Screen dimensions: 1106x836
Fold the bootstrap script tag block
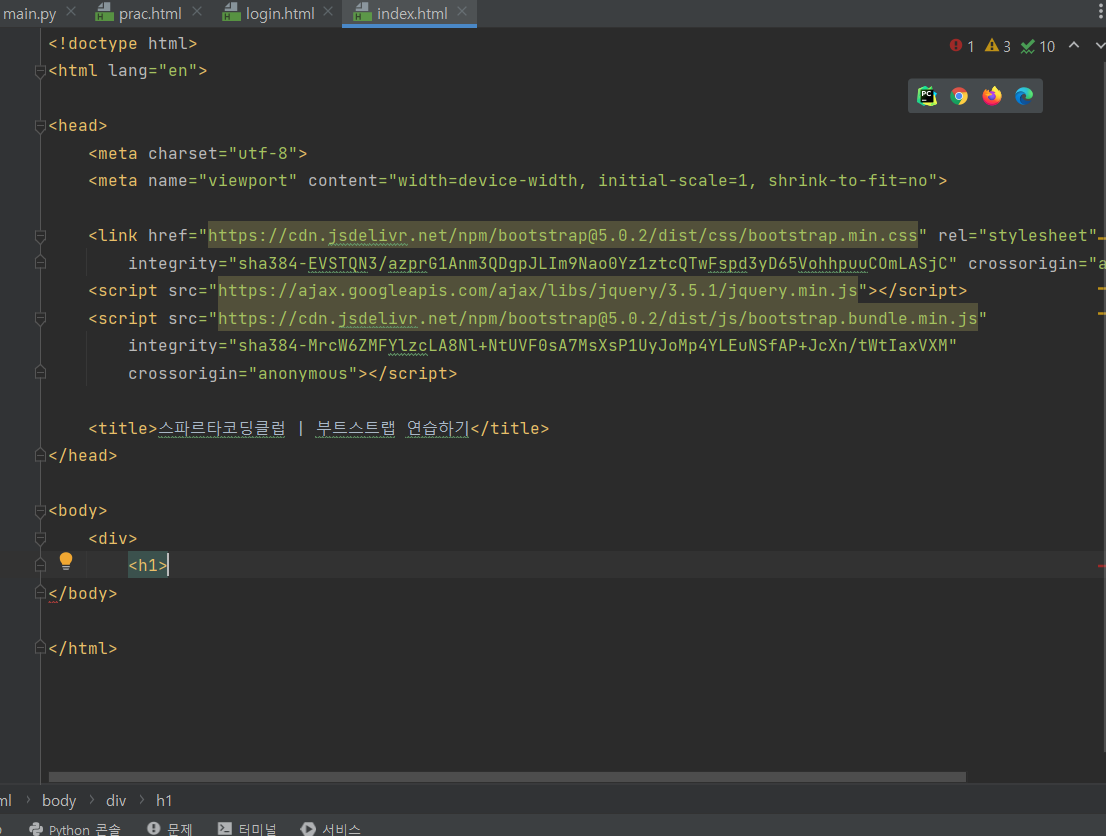(x=40, y=319)
